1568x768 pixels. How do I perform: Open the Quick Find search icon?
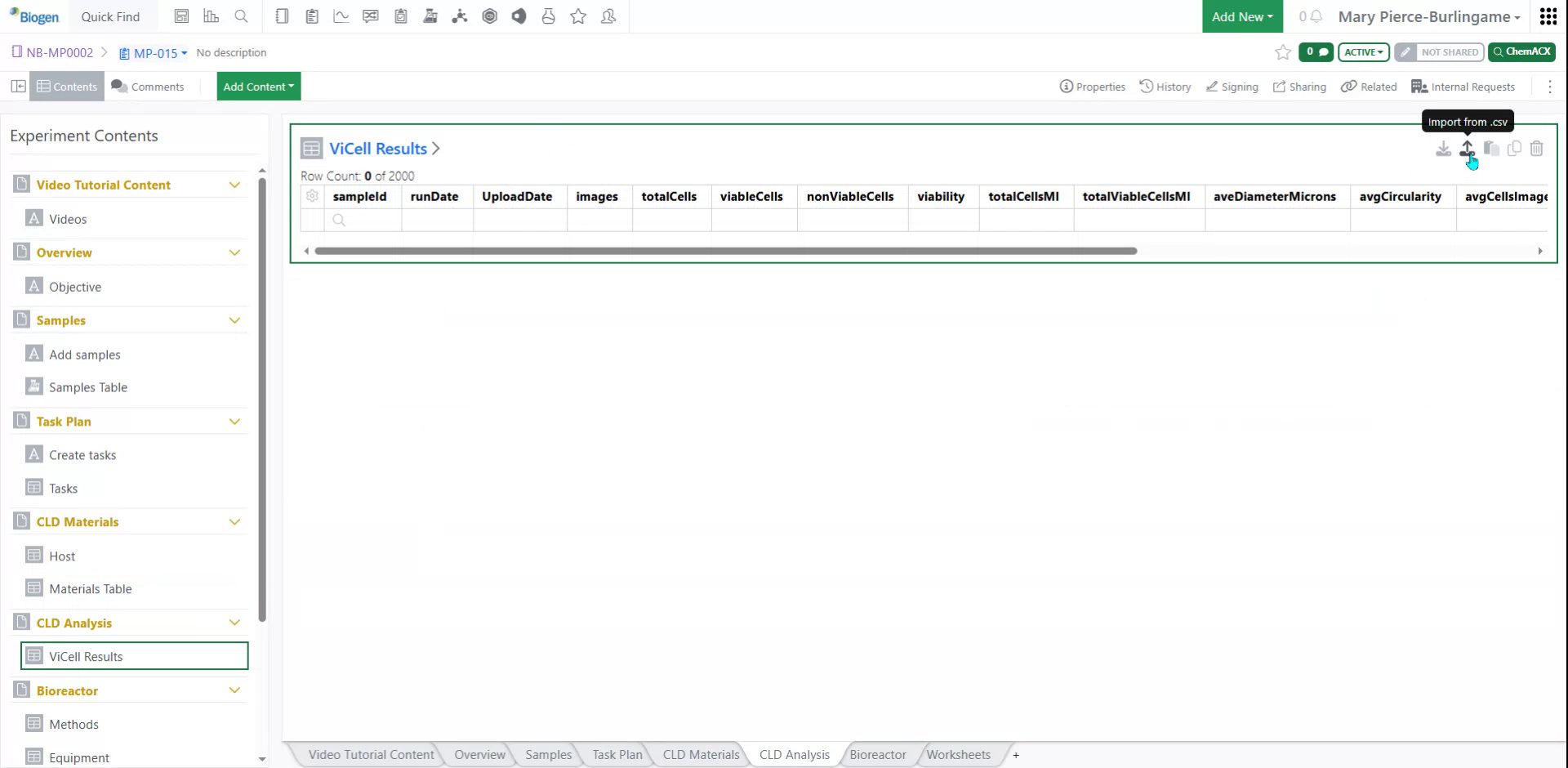click(x=241, y=16)
